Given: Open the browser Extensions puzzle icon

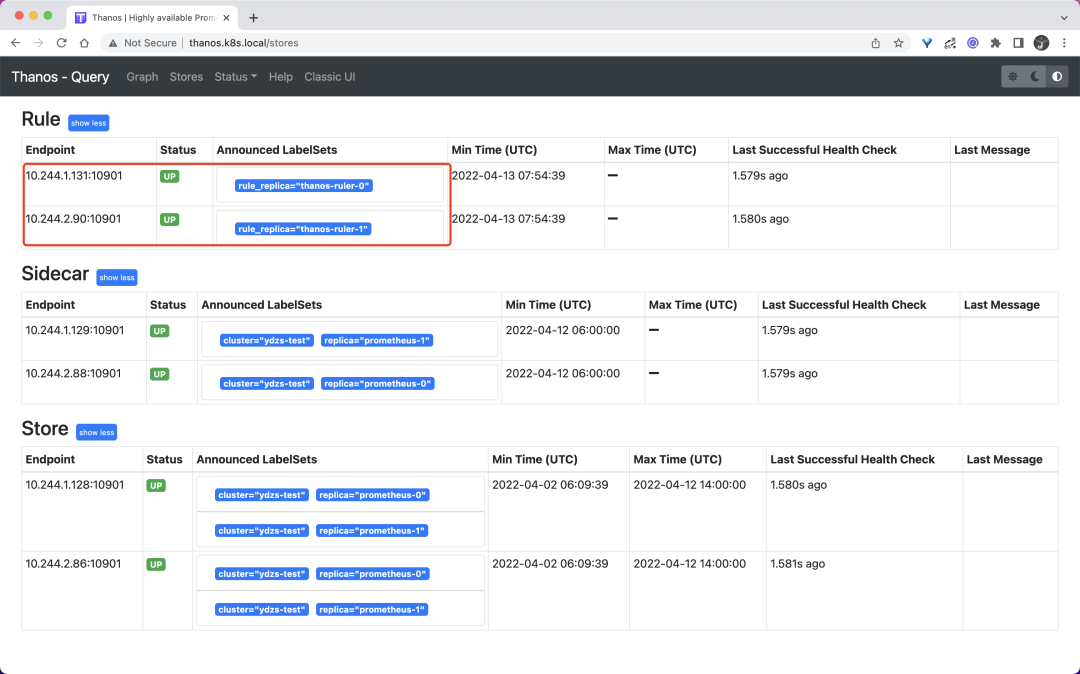Looking at the screenshot, I should coord(995,43).
